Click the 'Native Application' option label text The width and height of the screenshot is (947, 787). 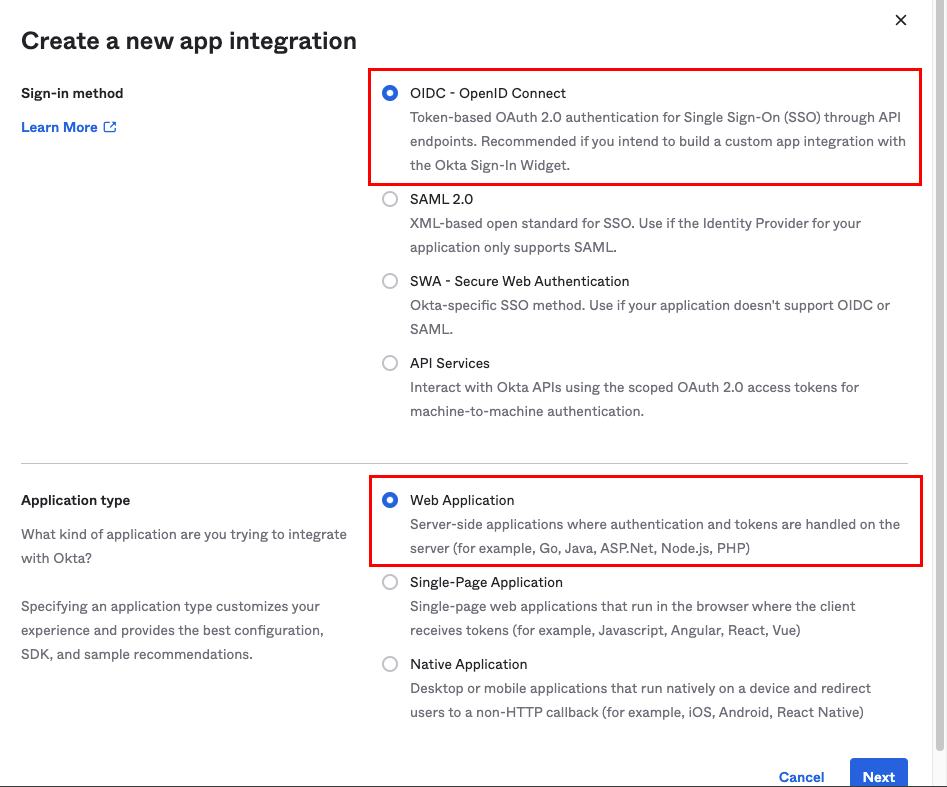point(468,664)
